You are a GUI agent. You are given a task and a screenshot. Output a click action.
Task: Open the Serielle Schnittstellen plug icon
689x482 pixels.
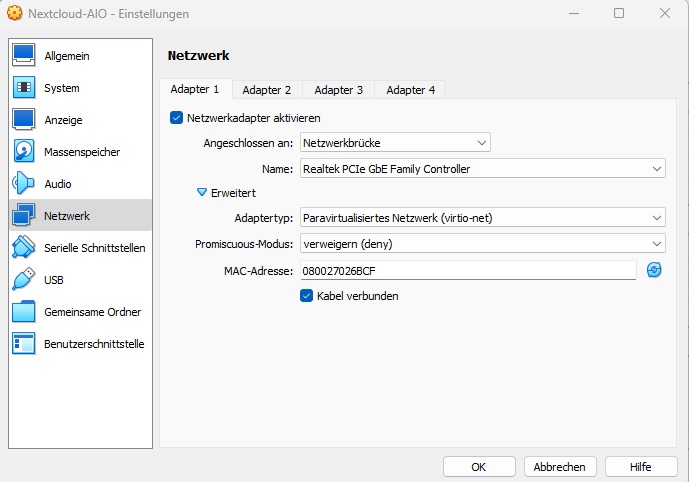(24, 247)
